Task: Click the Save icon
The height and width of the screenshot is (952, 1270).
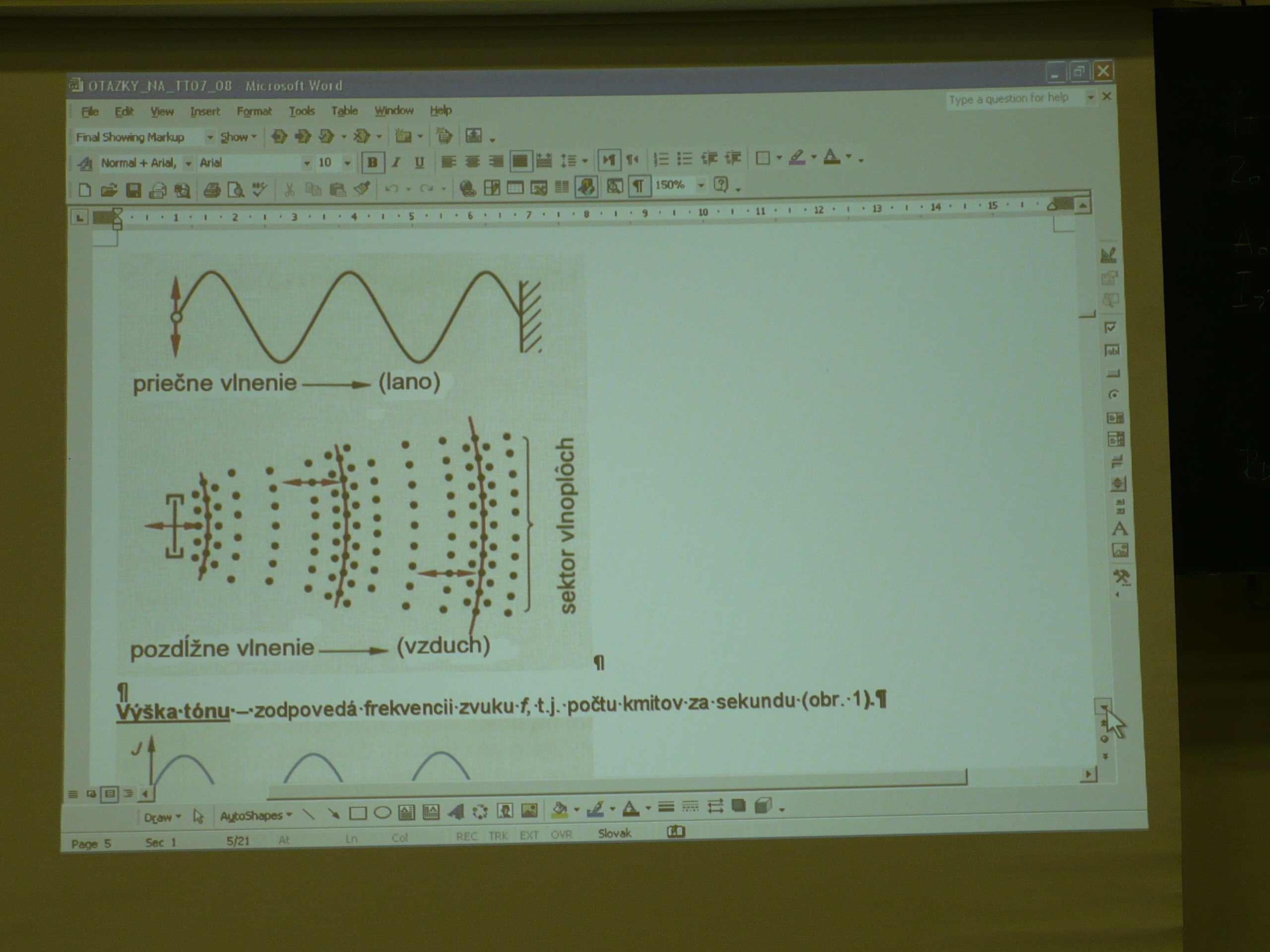Action: 134,190
